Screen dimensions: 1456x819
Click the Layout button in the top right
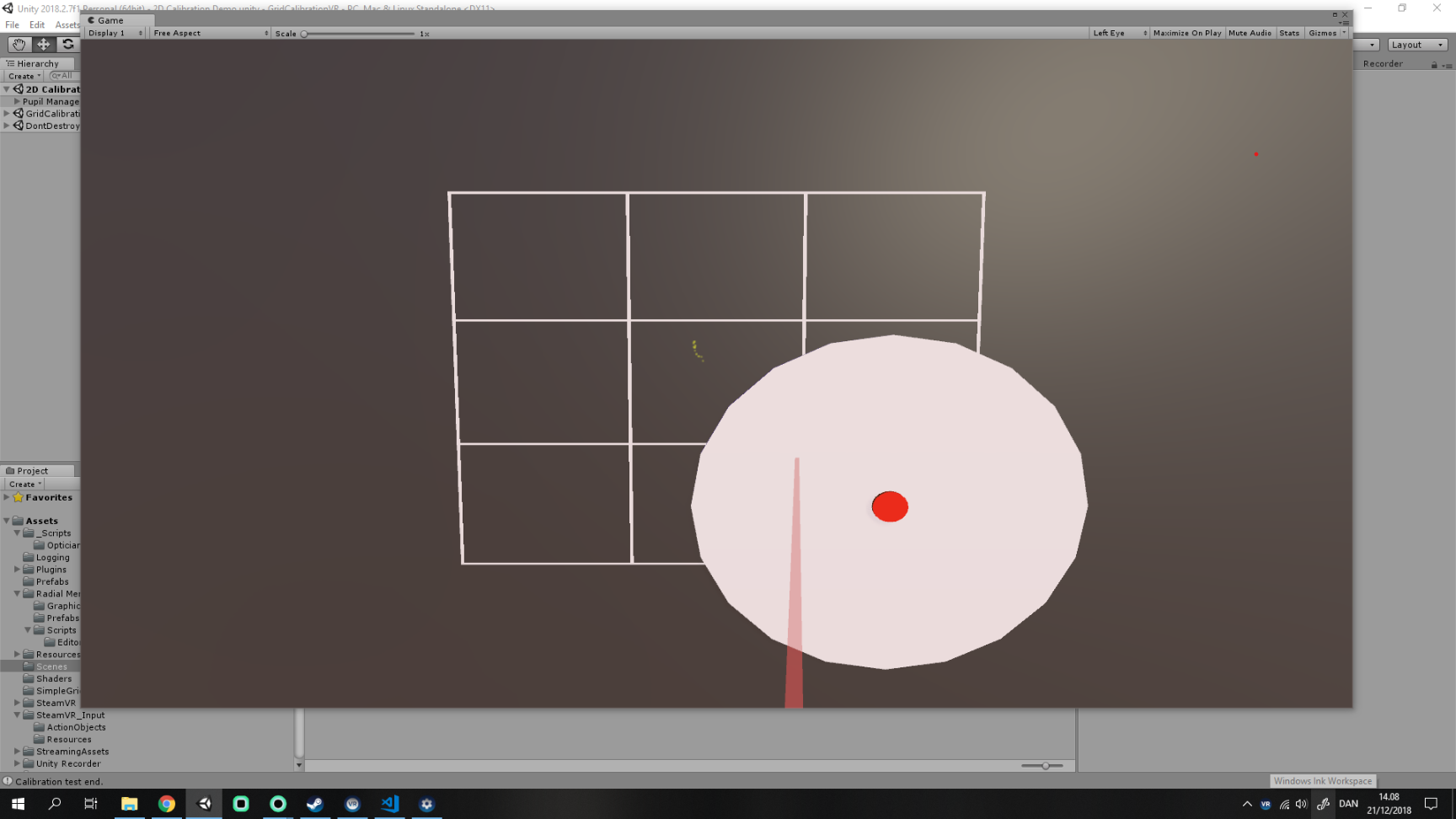1417,44
